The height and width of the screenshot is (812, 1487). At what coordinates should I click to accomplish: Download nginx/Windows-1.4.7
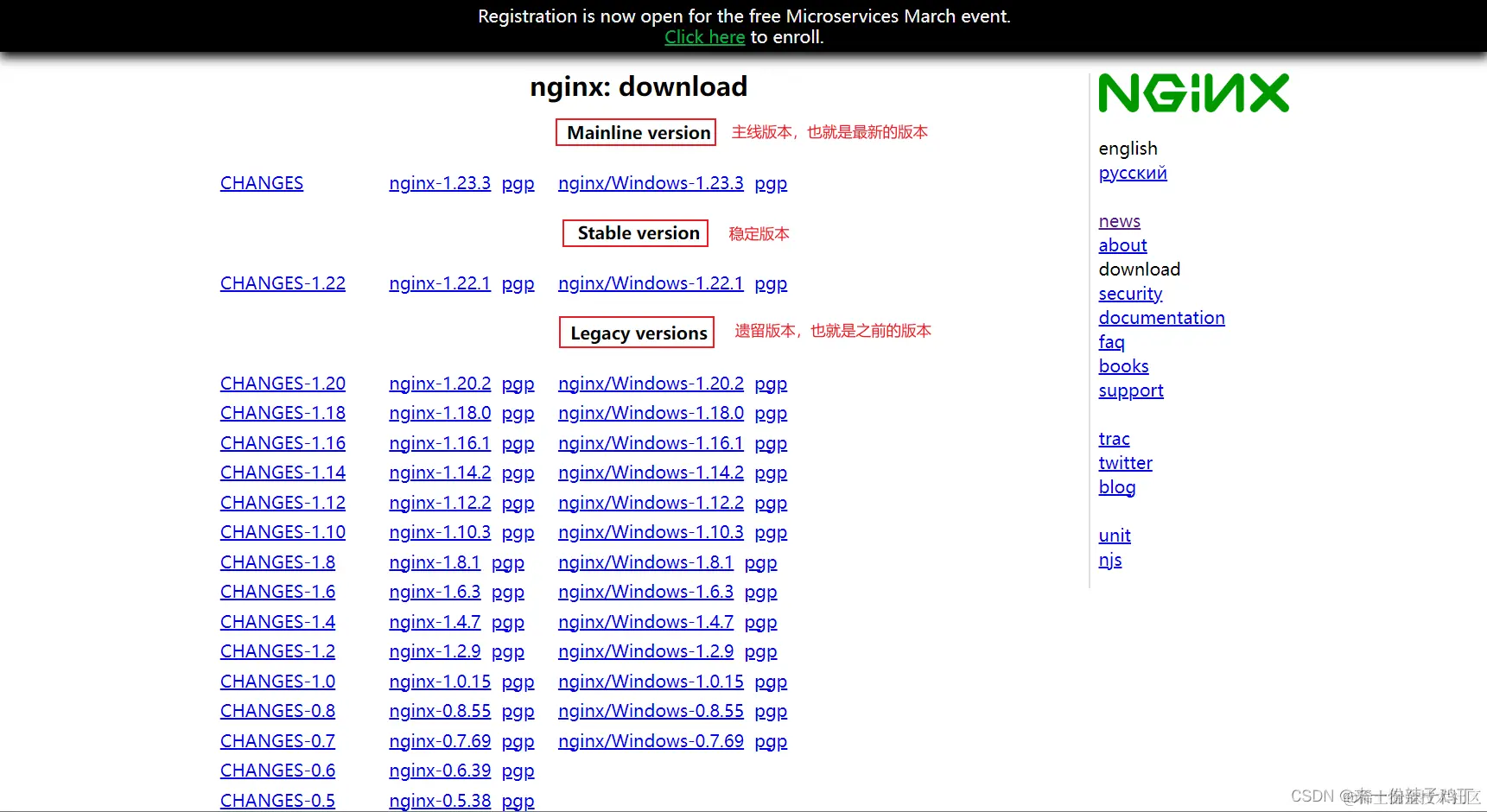645,622
